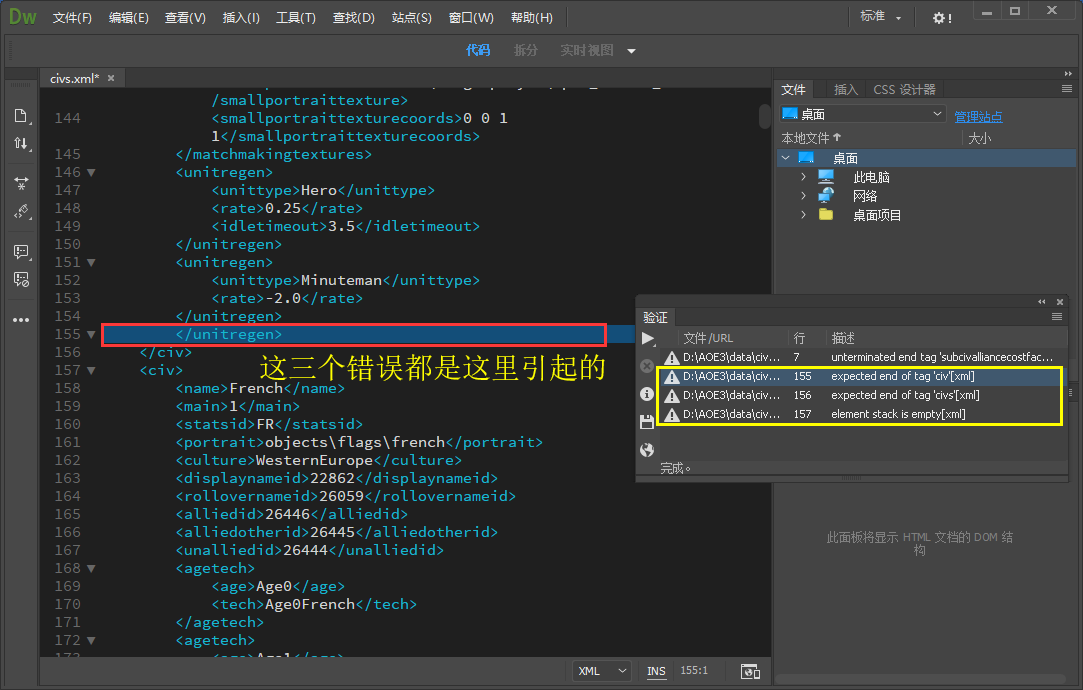Image resolution: width=1083 pixels, height=690 pixels.
Task: Switch to 拆分 split view
Action: [x=525, y=50]
